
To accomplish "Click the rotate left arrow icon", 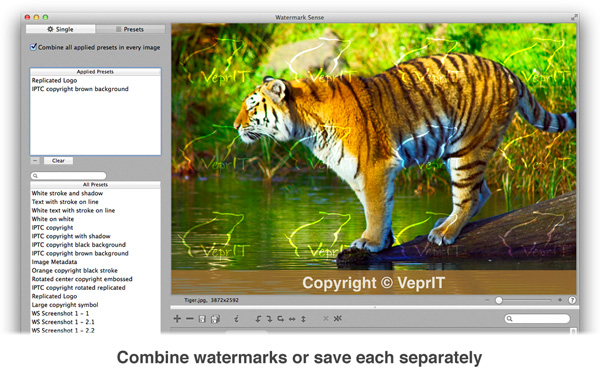I will pyautogui.click(x=258, y=319).
